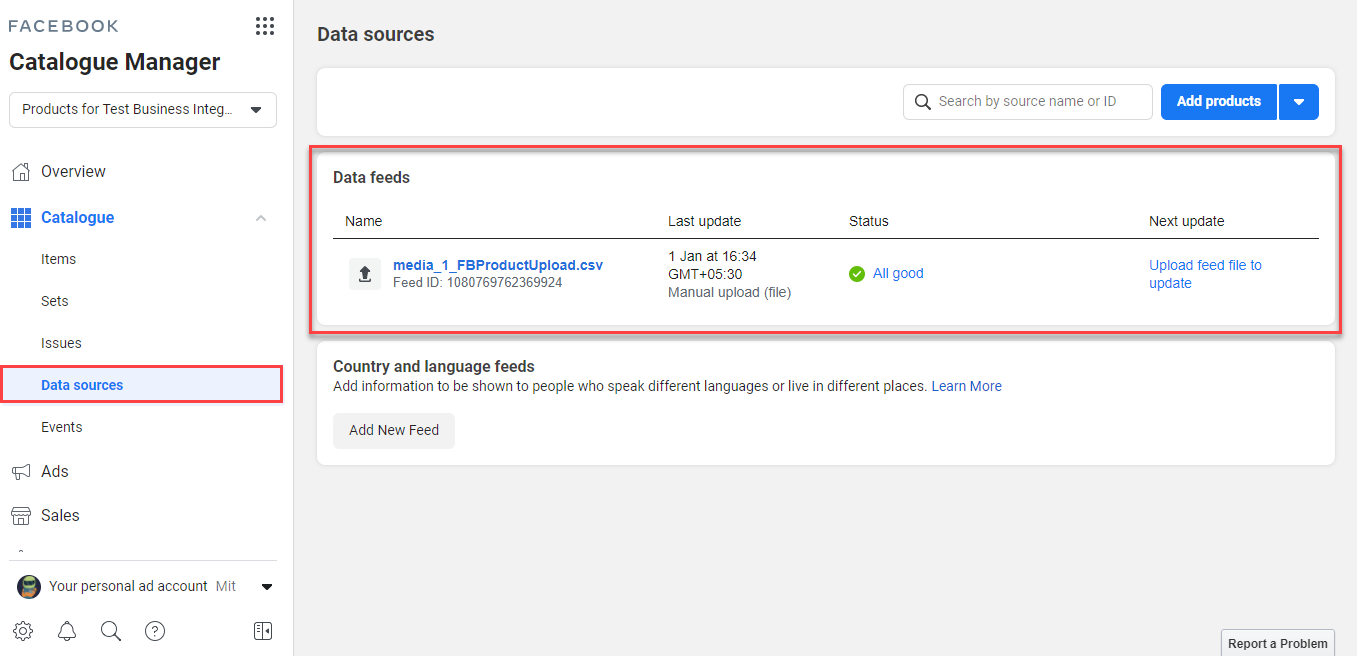Click the green All good checkmark icon
1357x656 pixels.
point(857,274)
